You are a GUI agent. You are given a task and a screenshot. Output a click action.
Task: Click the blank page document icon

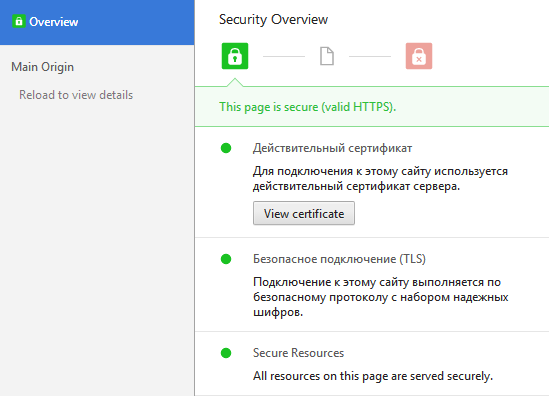click(x=327, y=56)
